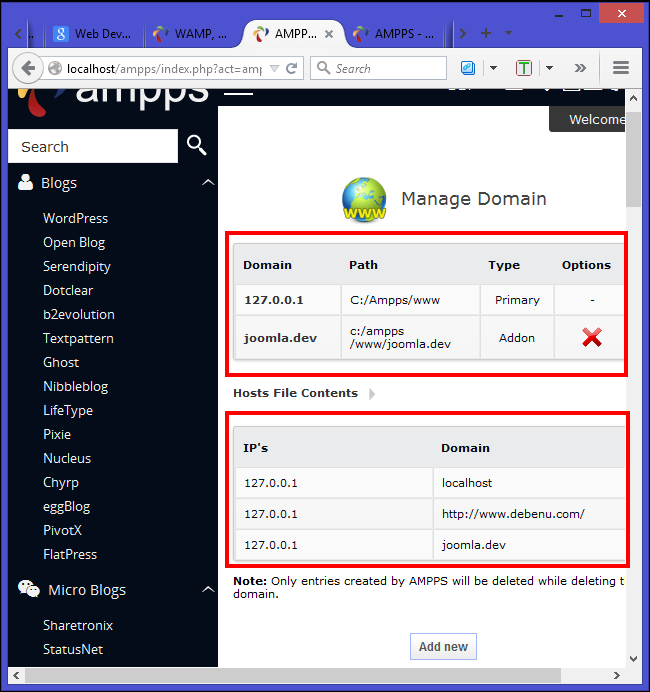Select eggBlog in sidebar
650x692 pixels.
[67, 506]
